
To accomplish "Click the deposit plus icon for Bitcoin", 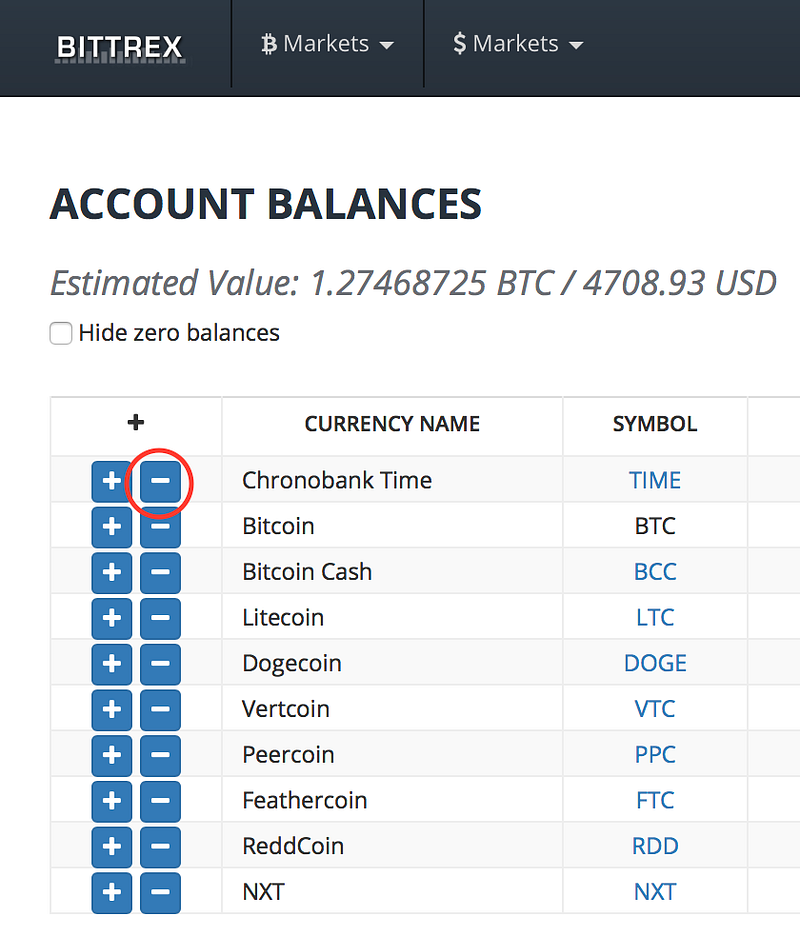I will coord(112,527).
